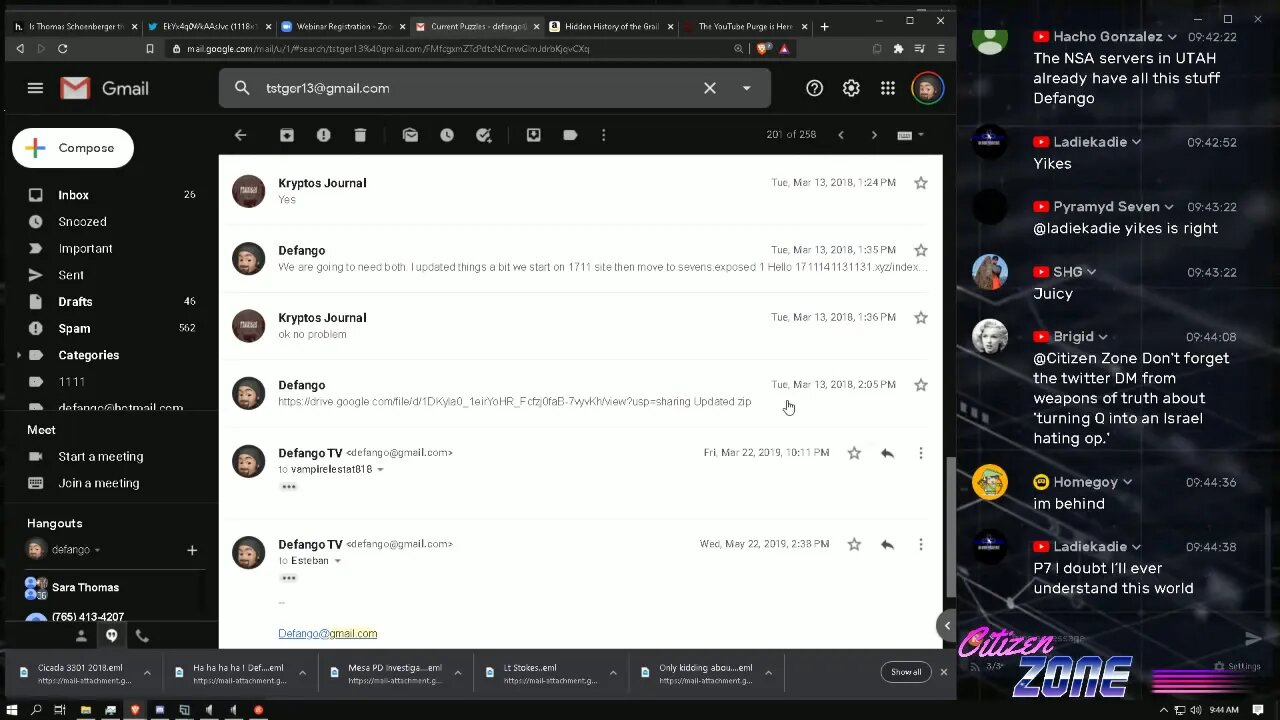Star Kryptos Journal 1:36 PM message
The width and height of the screenshot is (1280, 720).
tap(921, 317)
